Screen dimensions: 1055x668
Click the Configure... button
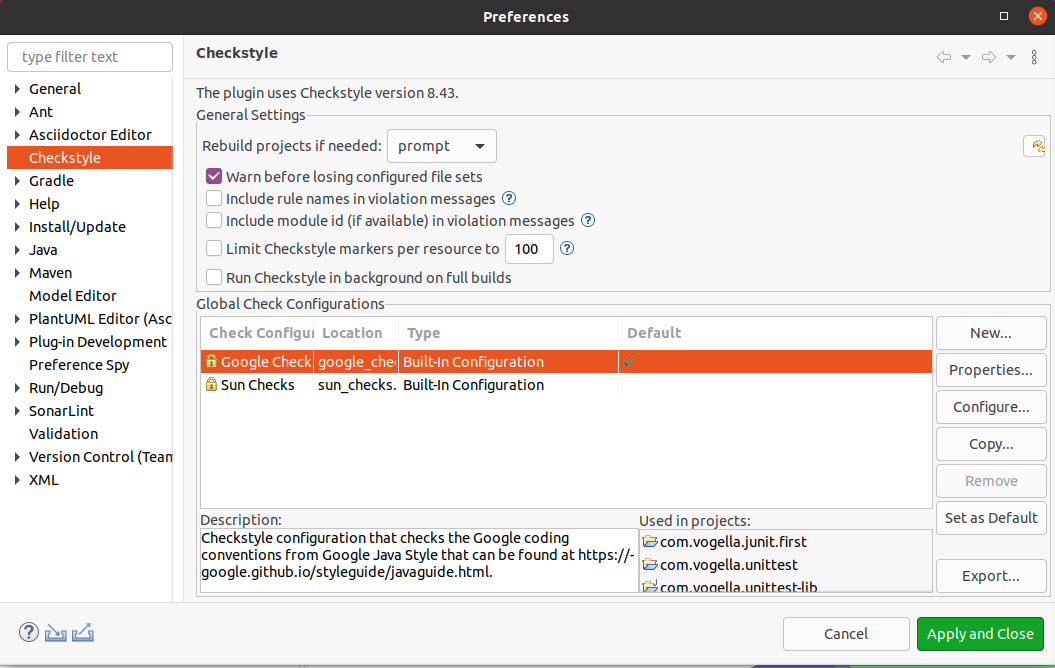pos(990,407)
